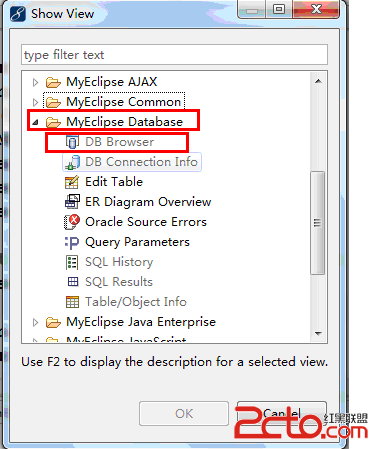Click the Edit Table icon
This screenshot has width=371, height=449.
click(72, 182)
